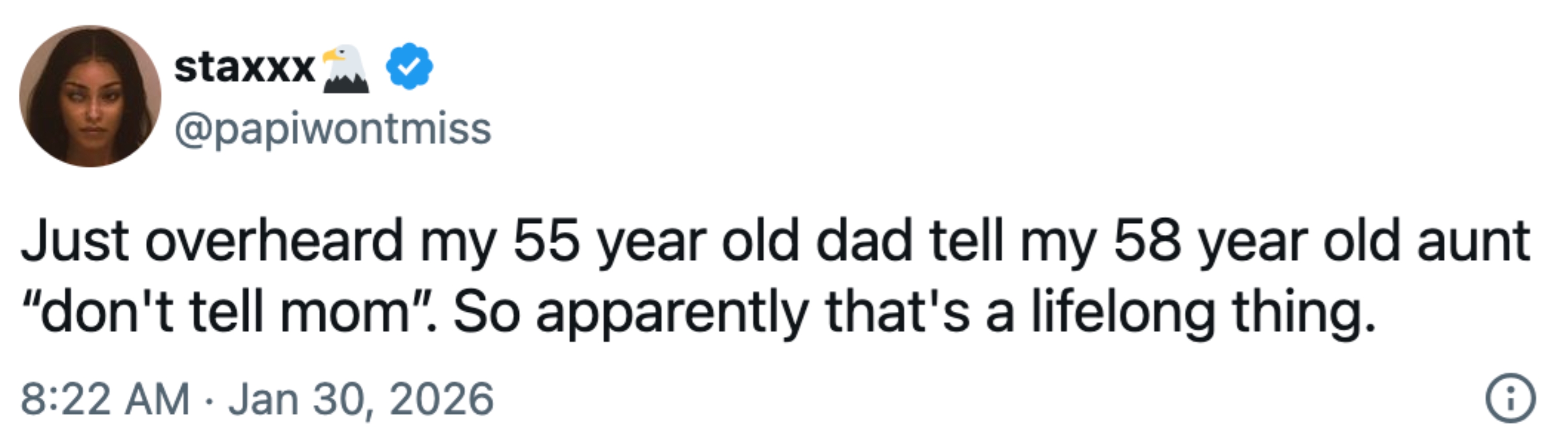Click the dot separating time and date
The height and width of the screenshot is (441, 1568).
coord(209,401)
